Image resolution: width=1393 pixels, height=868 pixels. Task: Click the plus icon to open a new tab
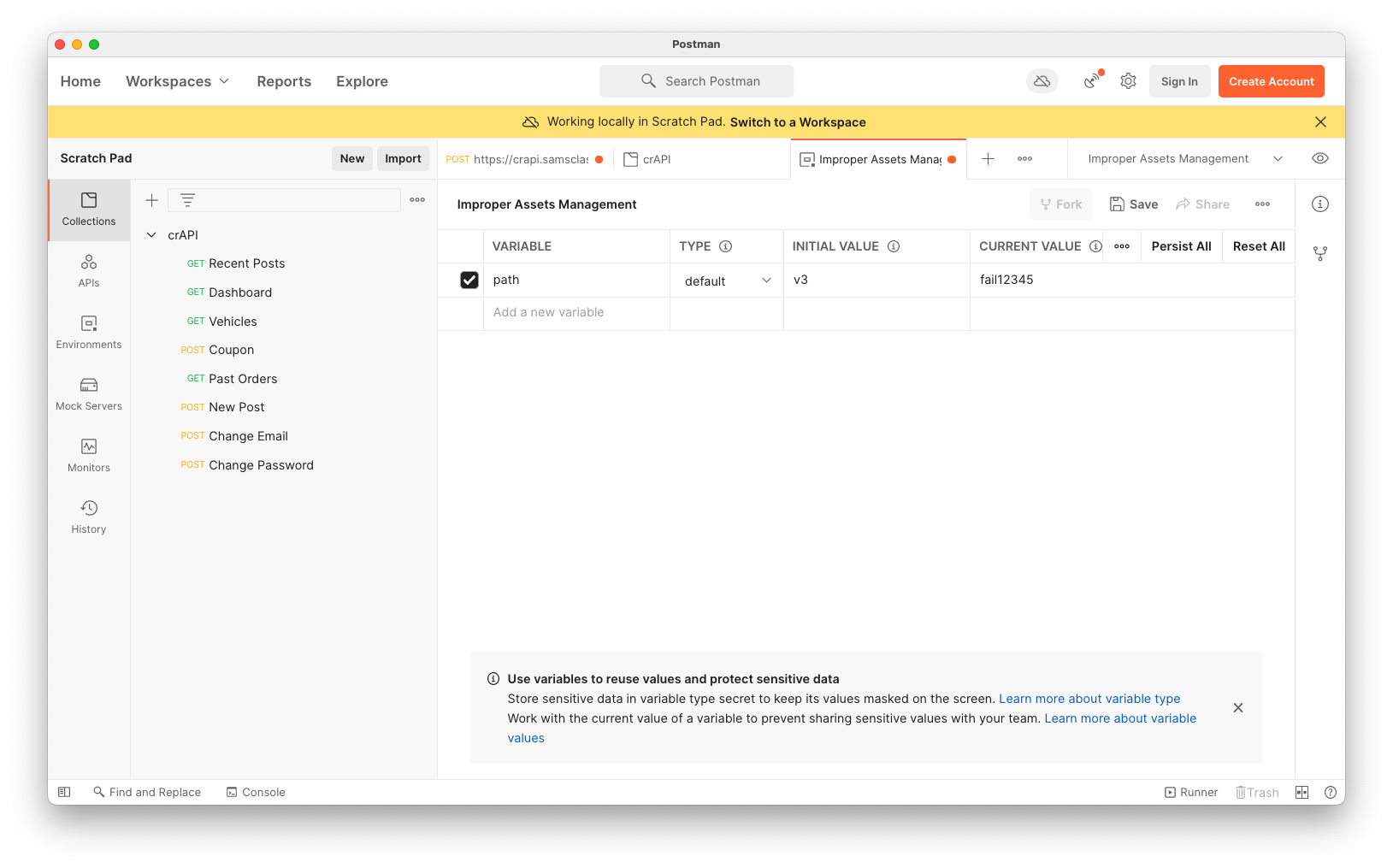point(988,159)
